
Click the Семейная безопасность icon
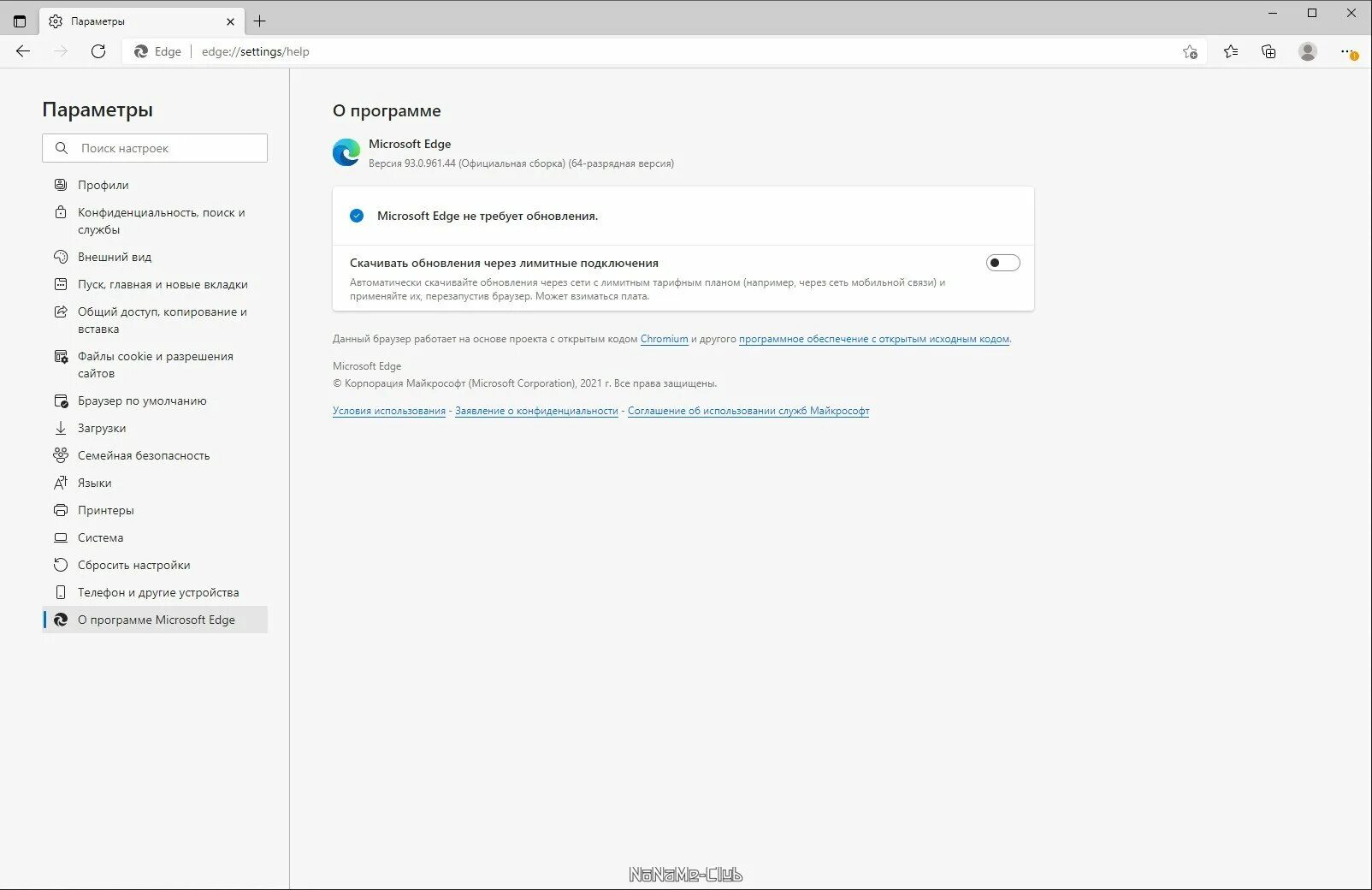point(61,455)
